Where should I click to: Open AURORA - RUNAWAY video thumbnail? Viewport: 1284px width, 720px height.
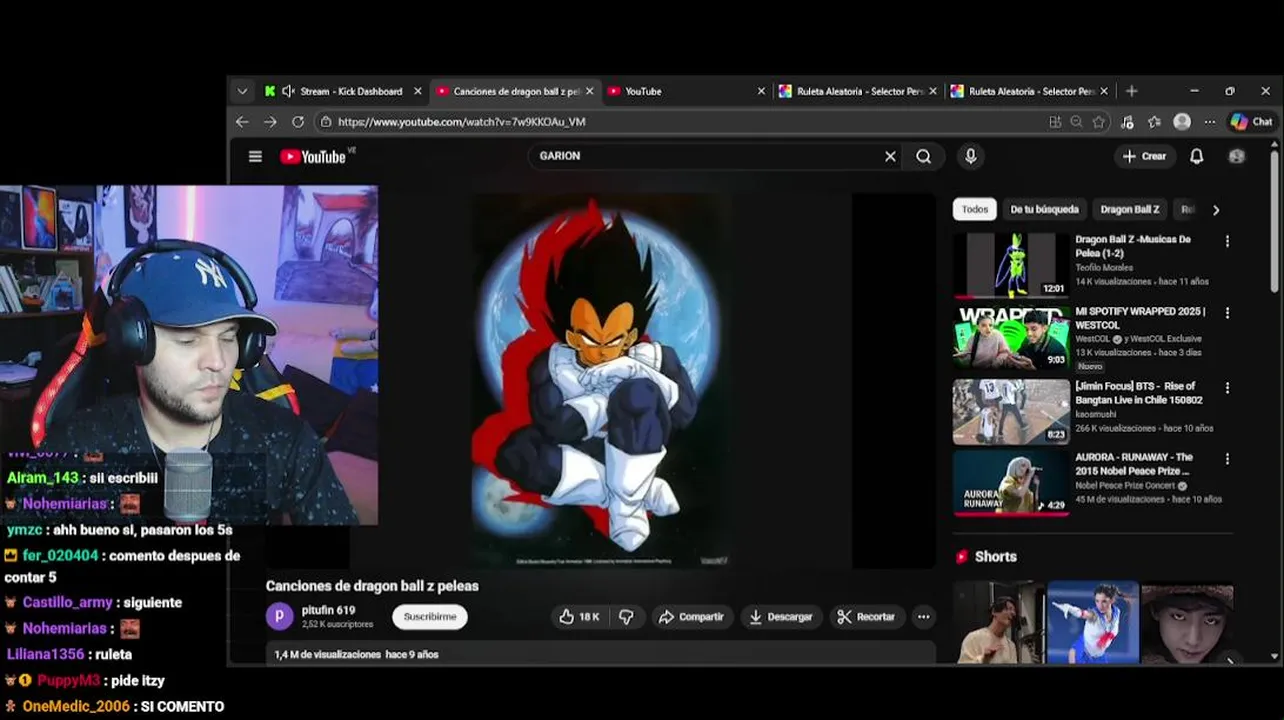(1011, 483)
